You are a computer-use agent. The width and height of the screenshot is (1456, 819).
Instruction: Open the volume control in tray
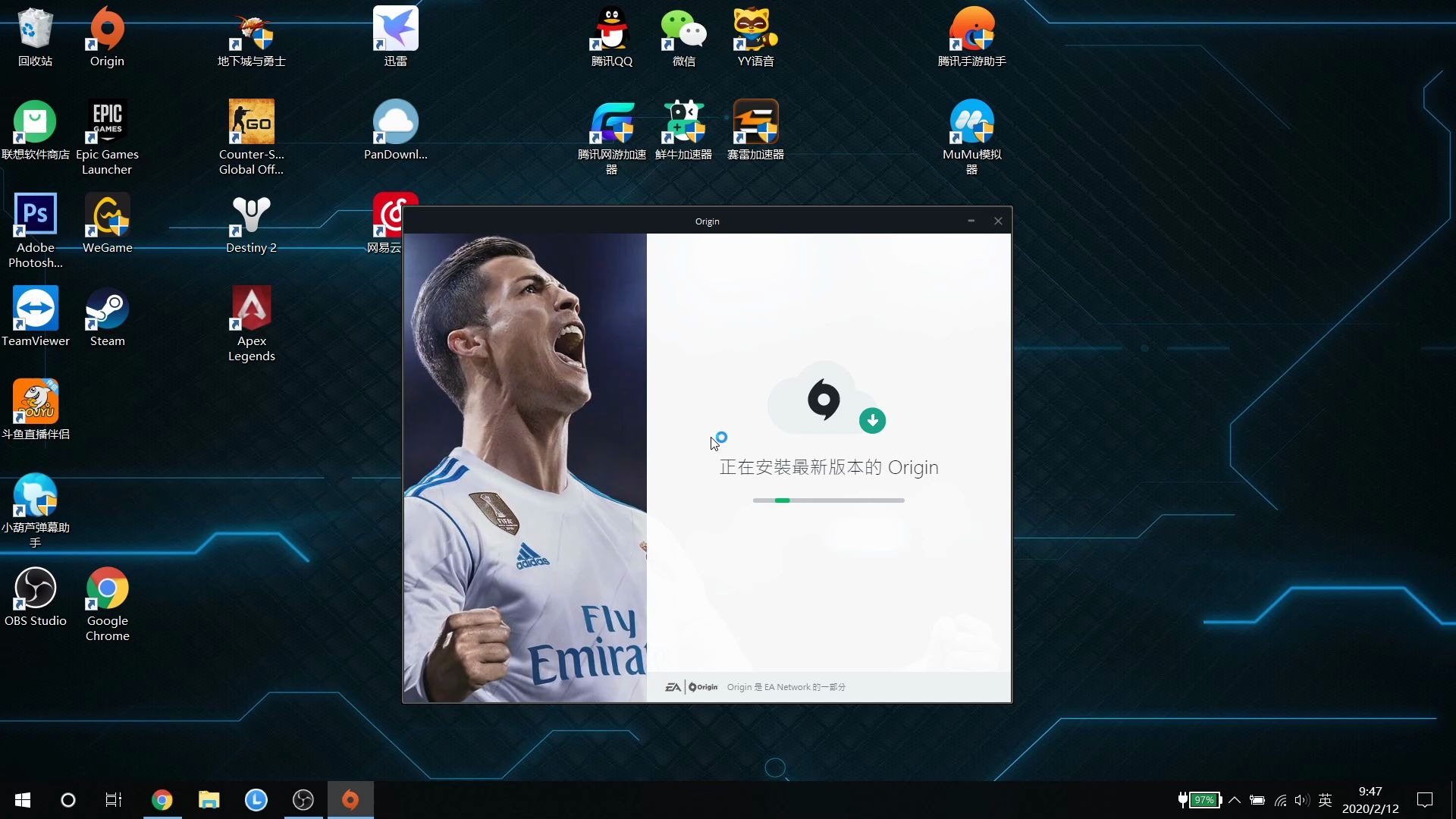coord(1302,800)
